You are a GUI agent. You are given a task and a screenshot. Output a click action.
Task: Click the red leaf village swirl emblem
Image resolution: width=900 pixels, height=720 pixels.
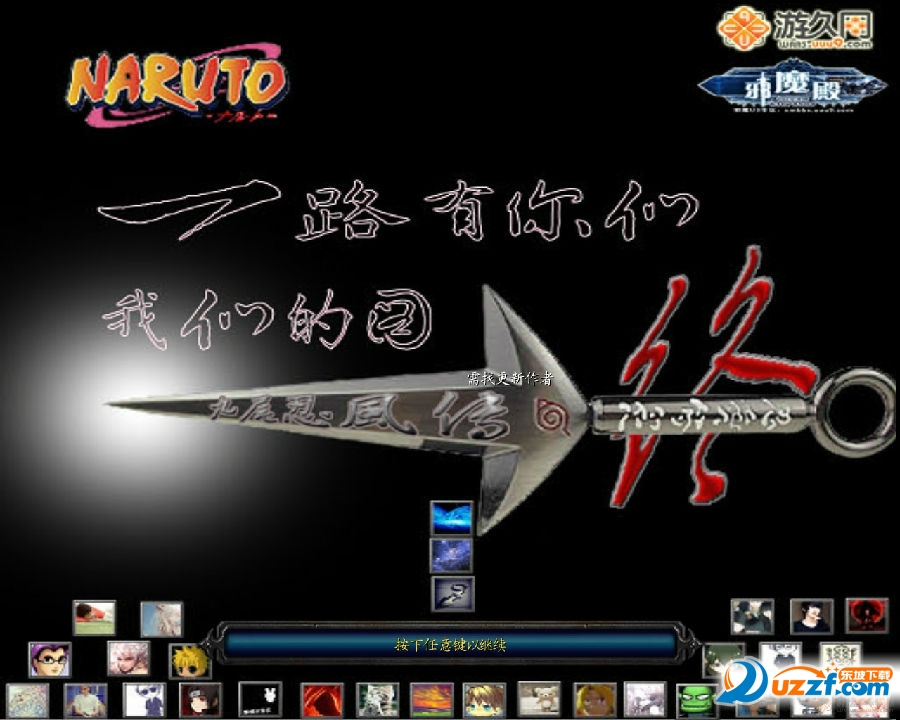click(x=553, y=415)
